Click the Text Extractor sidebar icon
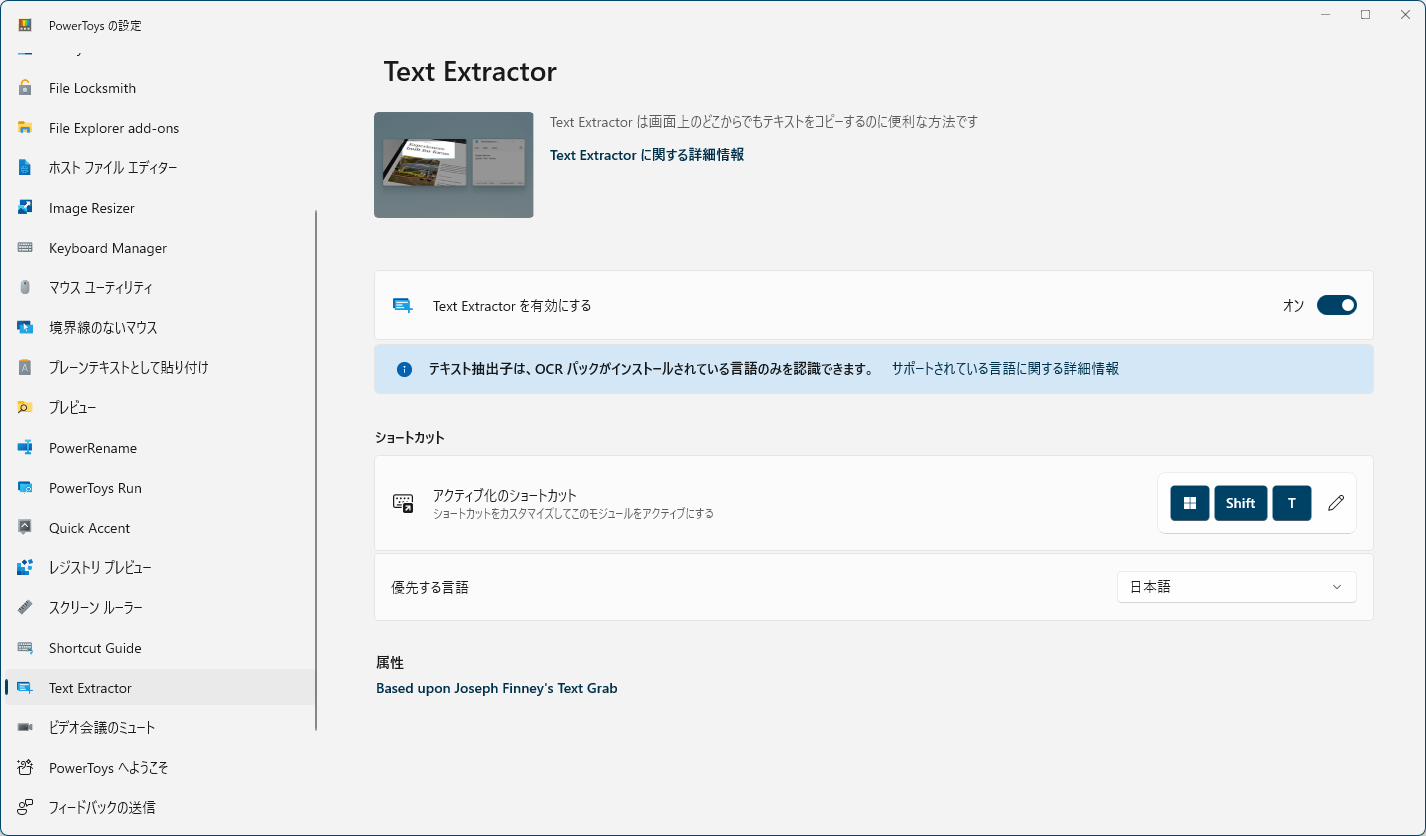 click(25, 688)
